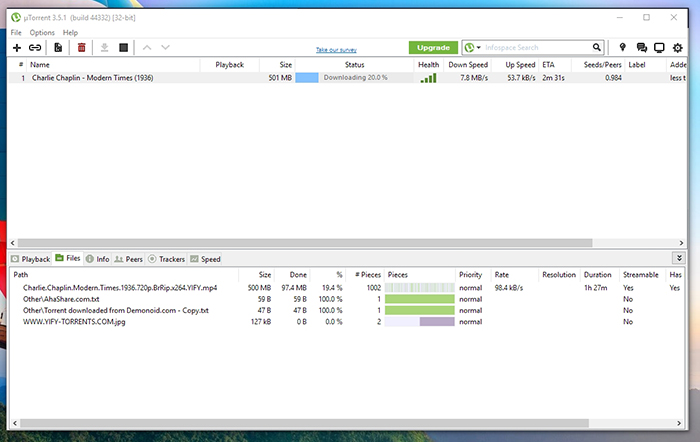Select the Torrent downloaded from Demonoid.com file
This screenshot has height=442, width=700.
[347, 310]
